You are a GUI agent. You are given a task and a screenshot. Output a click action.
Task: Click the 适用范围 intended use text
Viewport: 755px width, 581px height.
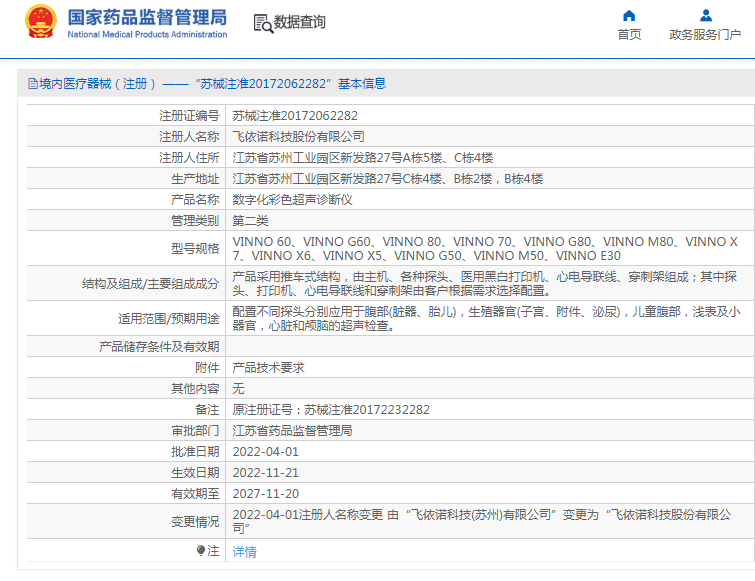(486, 319)
